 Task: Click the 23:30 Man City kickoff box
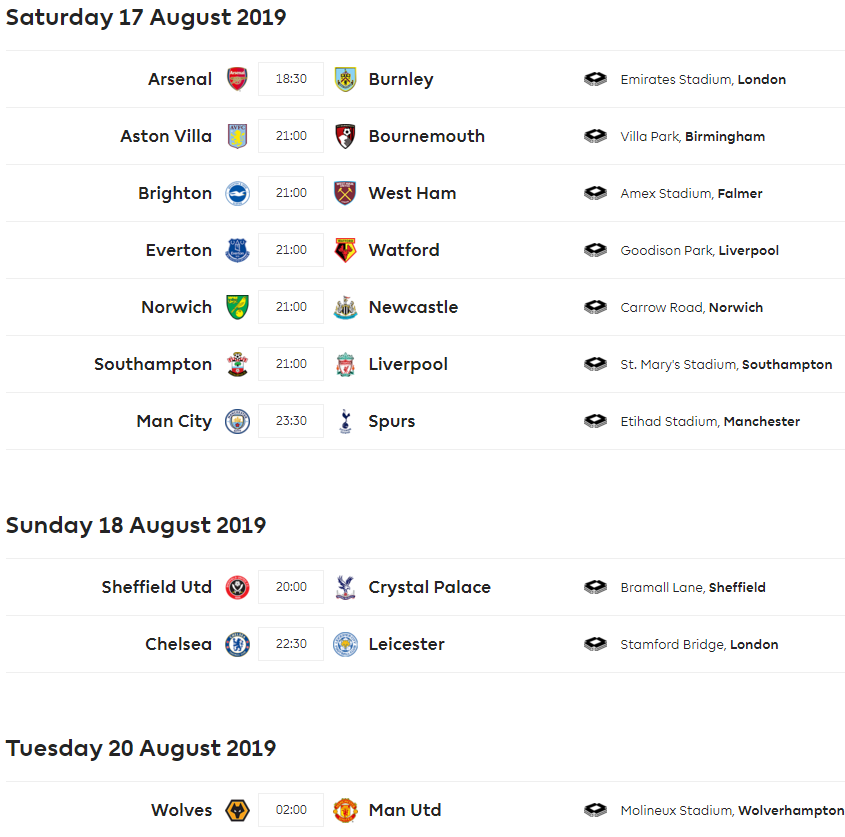291,421
